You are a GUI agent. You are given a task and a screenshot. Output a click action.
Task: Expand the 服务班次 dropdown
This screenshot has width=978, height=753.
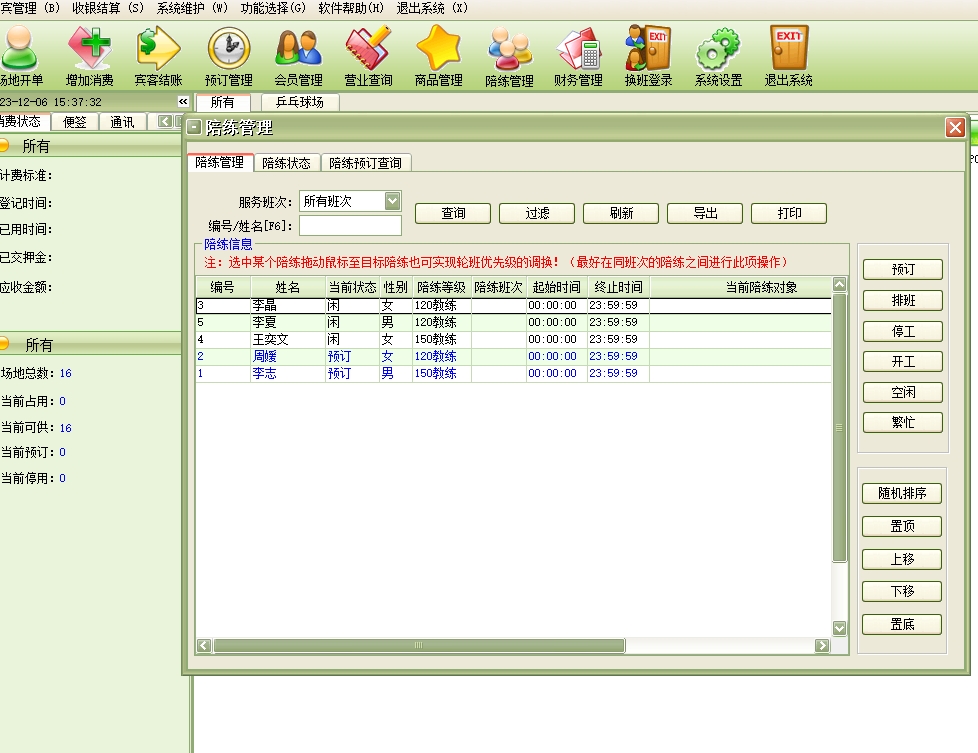(x=392, y=201)
